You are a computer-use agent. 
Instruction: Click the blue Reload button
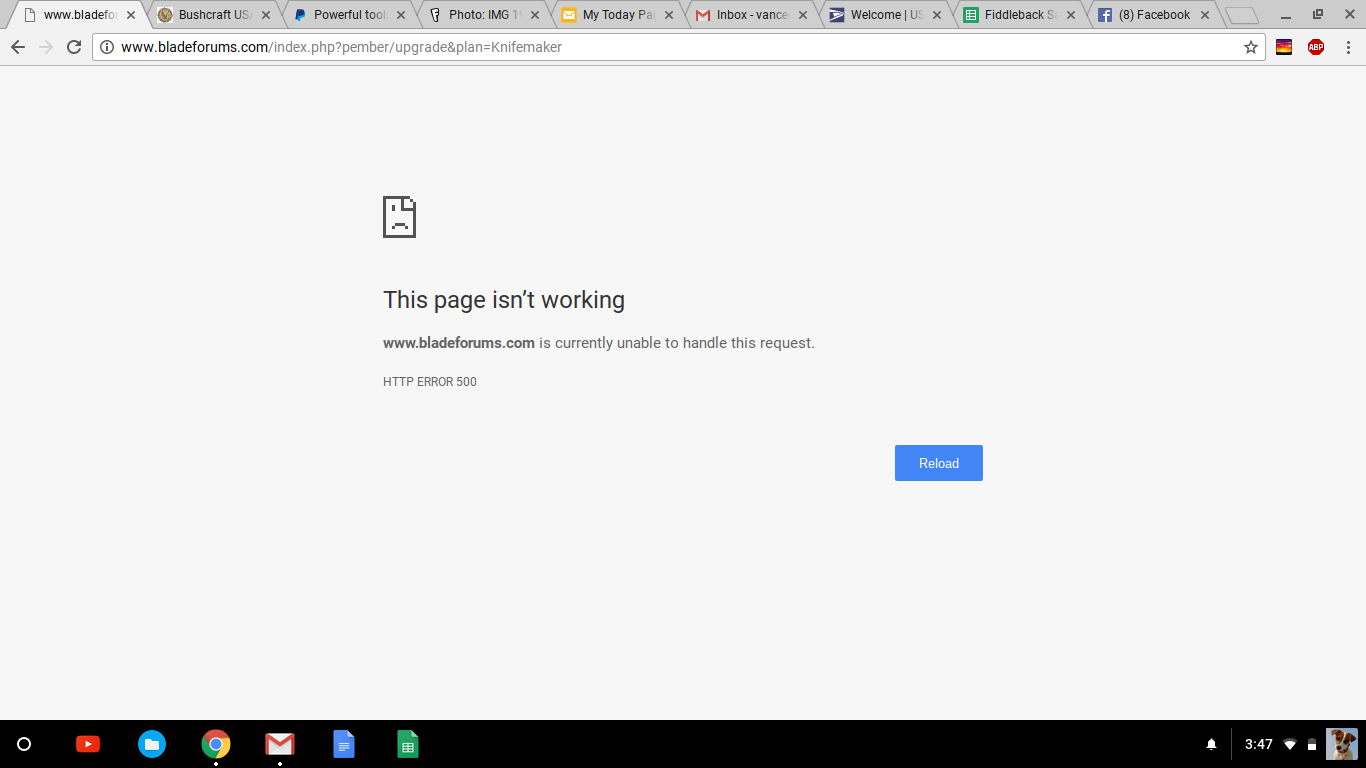pos(938,463)
